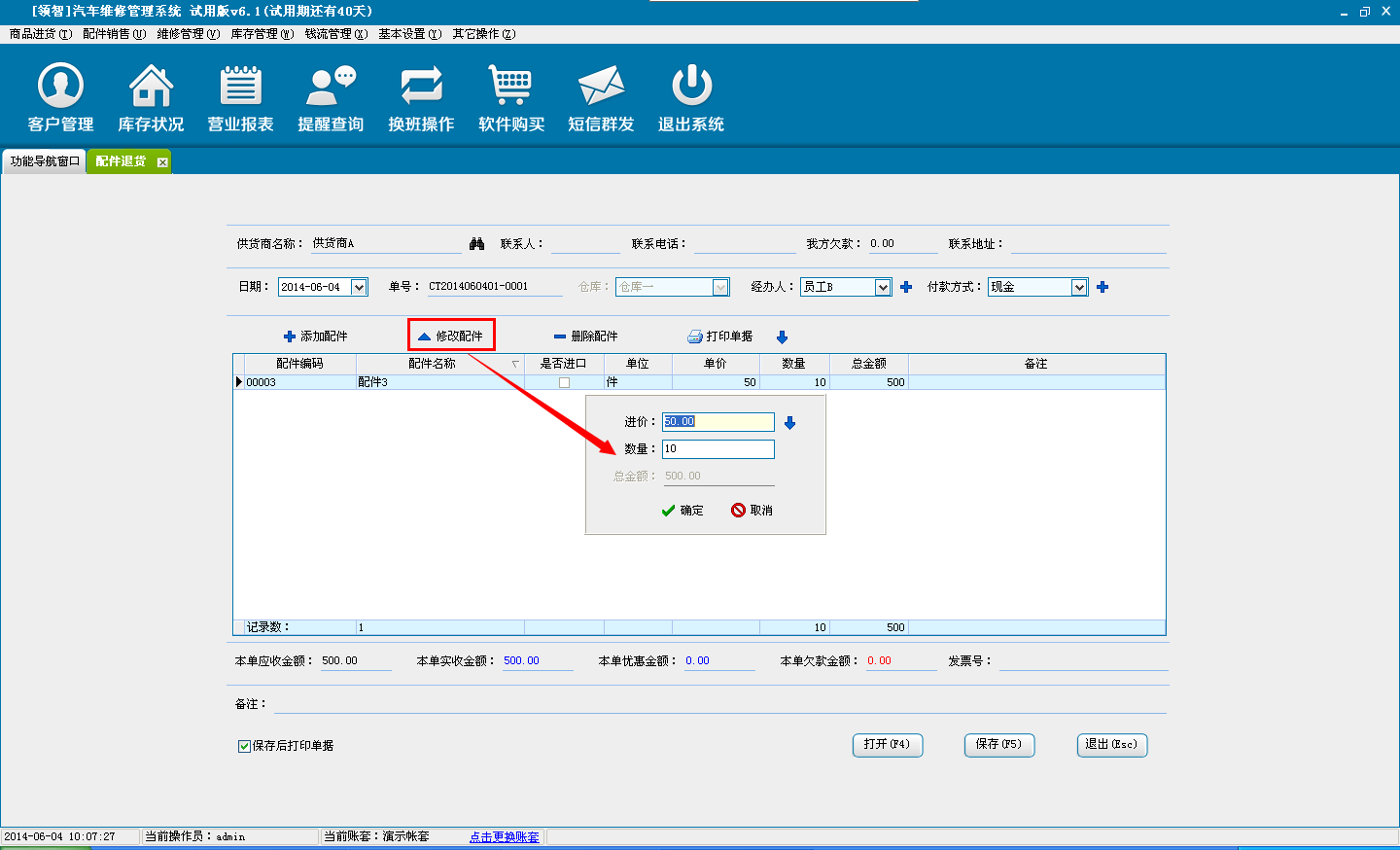Click the 数量 quantity input field
The width and height of the screenshot is (1400, 850).
pyautogui.click(x=717, y=448)
